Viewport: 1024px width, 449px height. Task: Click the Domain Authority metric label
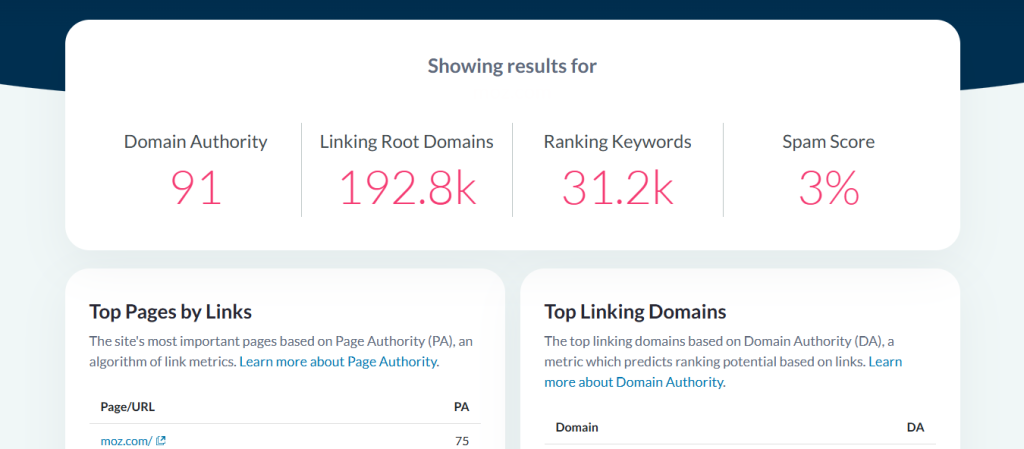pos(196,142)
